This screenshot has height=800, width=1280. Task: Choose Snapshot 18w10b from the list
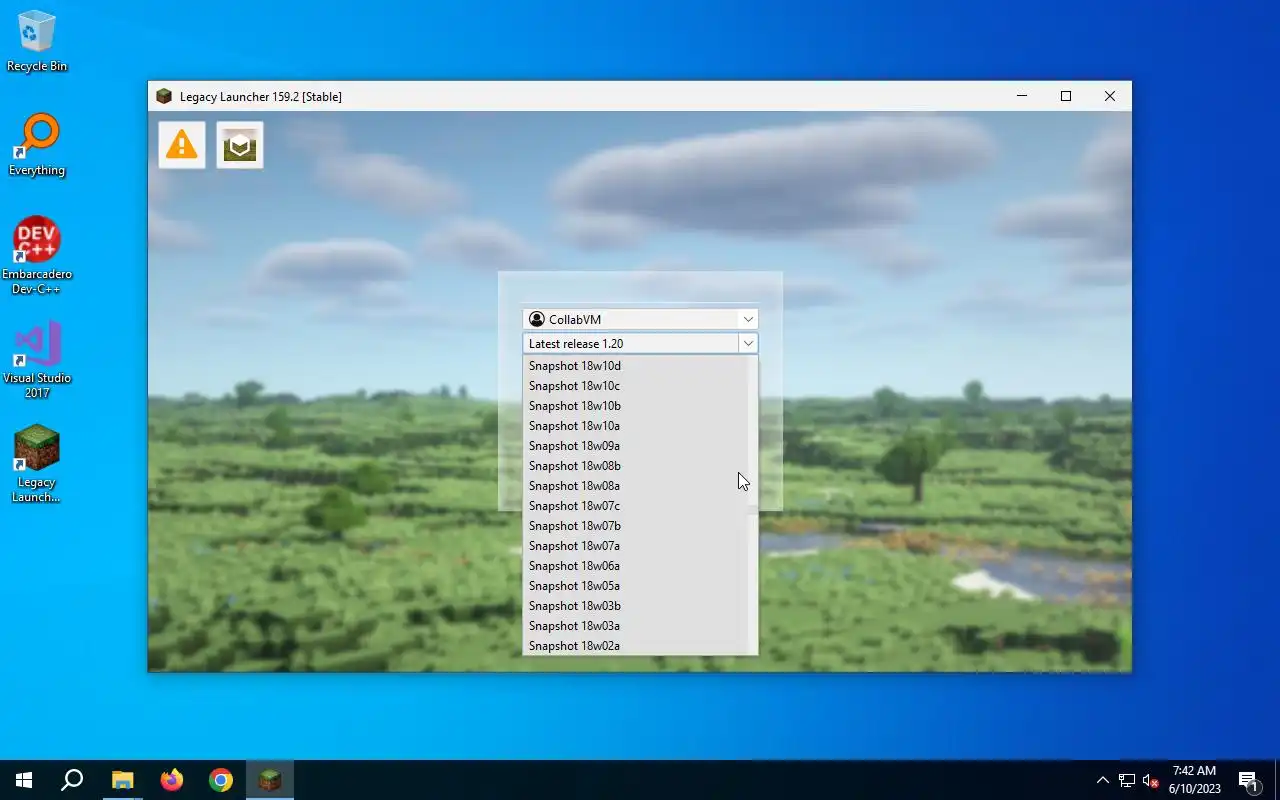[x=635, y=406]
